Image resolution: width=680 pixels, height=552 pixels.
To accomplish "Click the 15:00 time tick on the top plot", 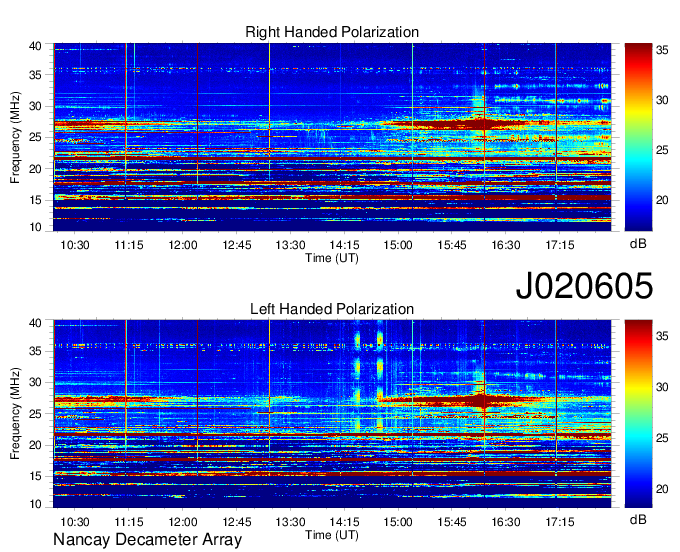I will (x=398, y=245).
